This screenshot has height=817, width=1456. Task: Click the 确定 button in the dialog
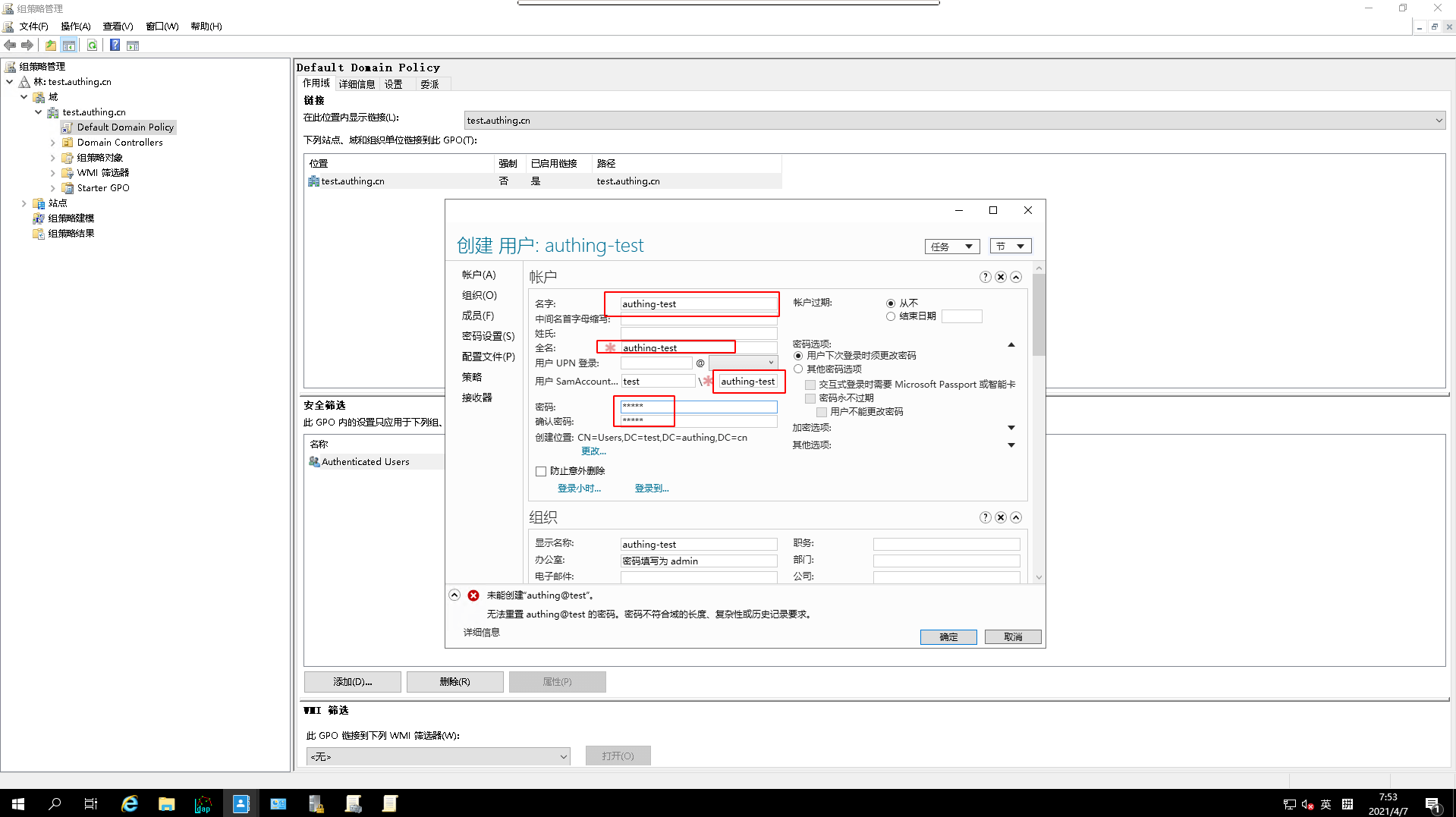point(948,636)
